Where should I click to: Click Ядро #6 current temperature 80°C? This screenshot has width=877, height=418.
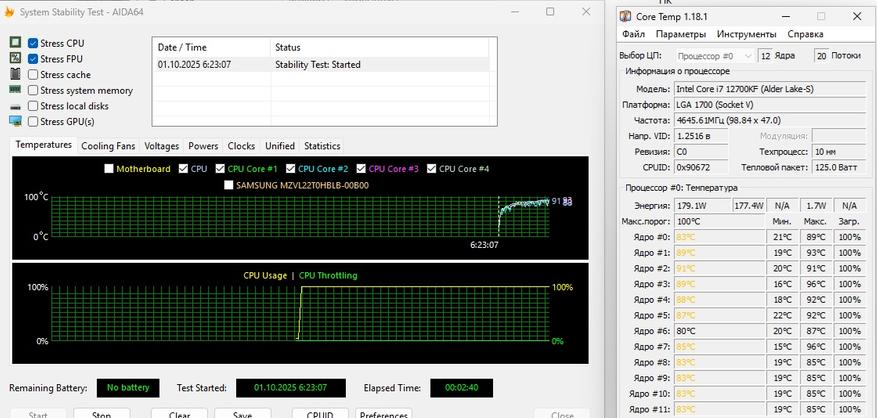[x=719, y=331]
